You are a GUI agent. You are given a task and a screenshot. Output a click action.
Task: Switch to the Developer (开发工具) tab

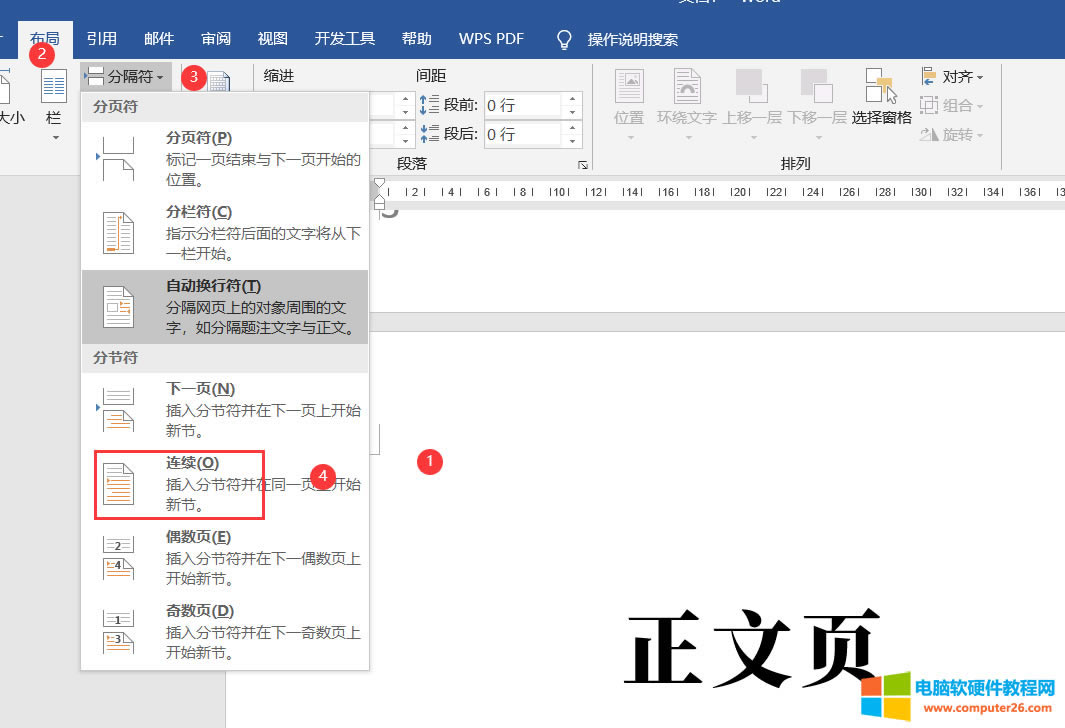click(345, 39)
